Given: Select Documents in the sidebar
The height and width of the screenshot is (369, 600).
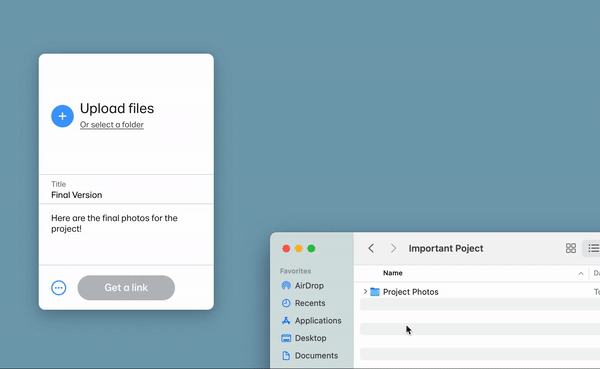Looking at the screenshot, I should (310, 356).
